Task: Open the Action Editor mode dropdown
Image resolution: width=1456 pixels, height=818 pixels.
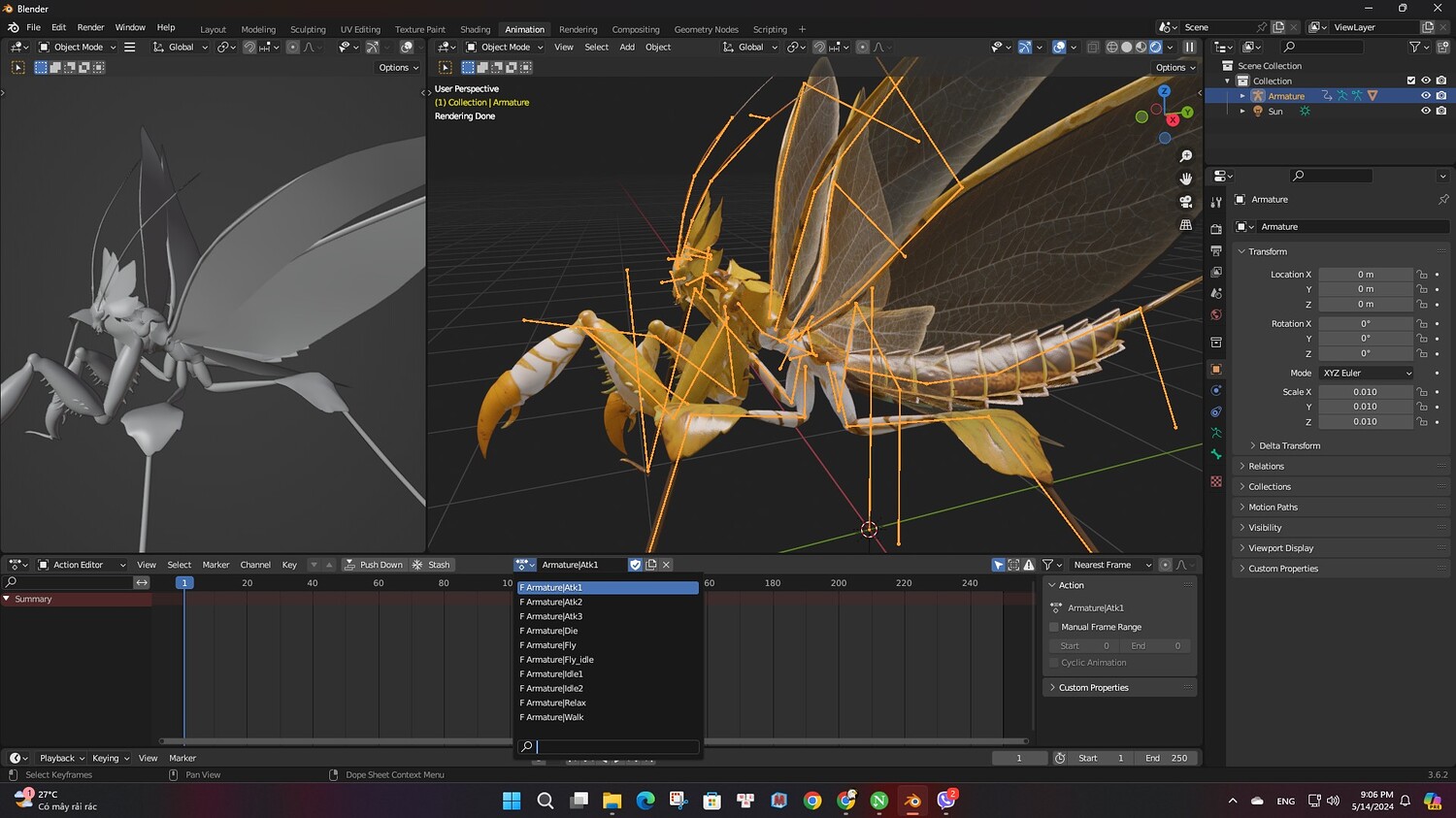Action: (82, 565)
